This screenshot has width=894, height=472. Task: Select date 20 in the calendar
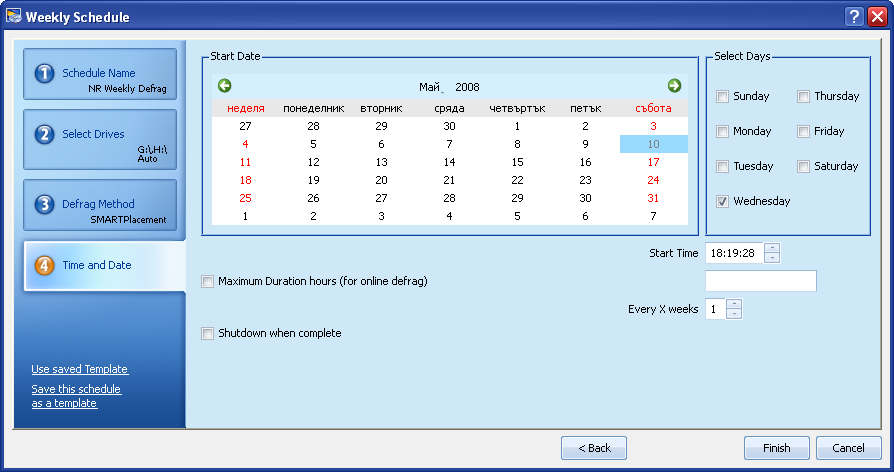pyautogui.click(x=381, y=180)
